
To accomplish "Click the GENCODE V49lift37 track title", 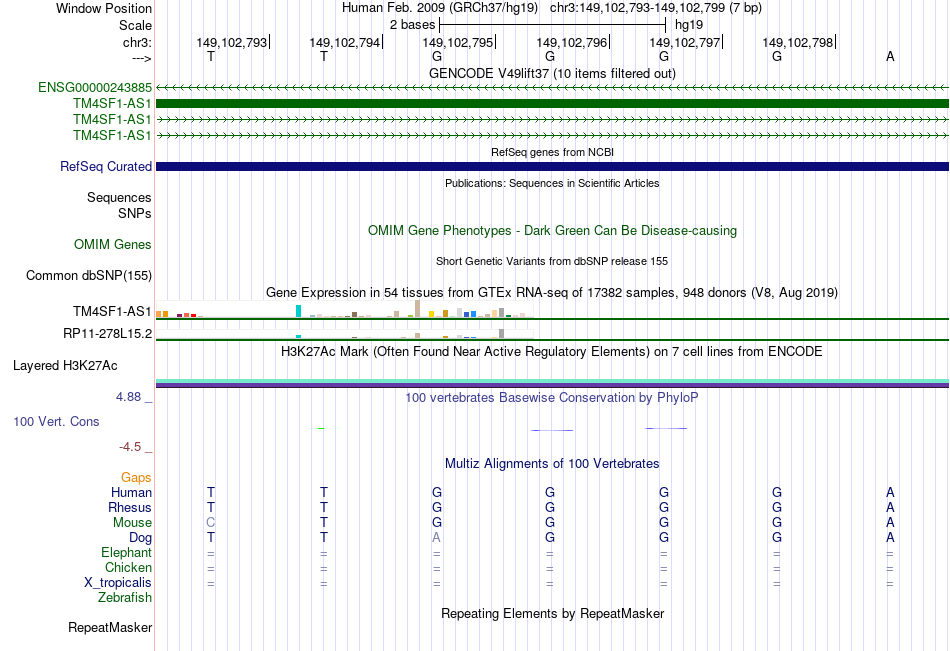I will [552, 73].
